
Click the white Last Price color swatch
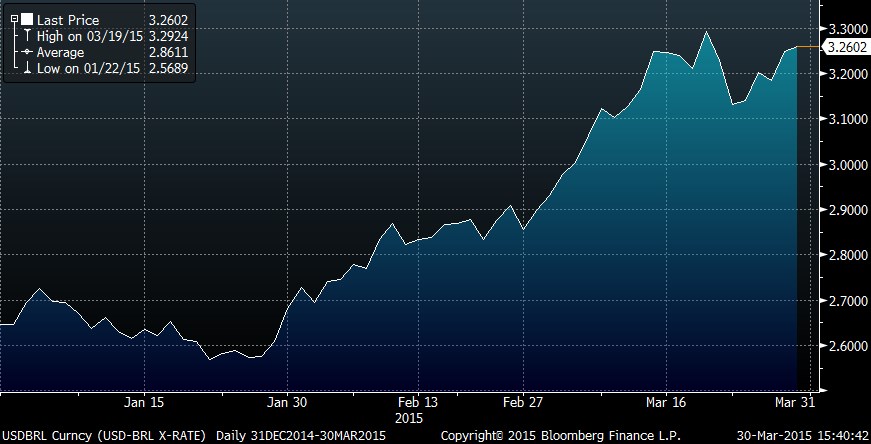pos(27,19)
